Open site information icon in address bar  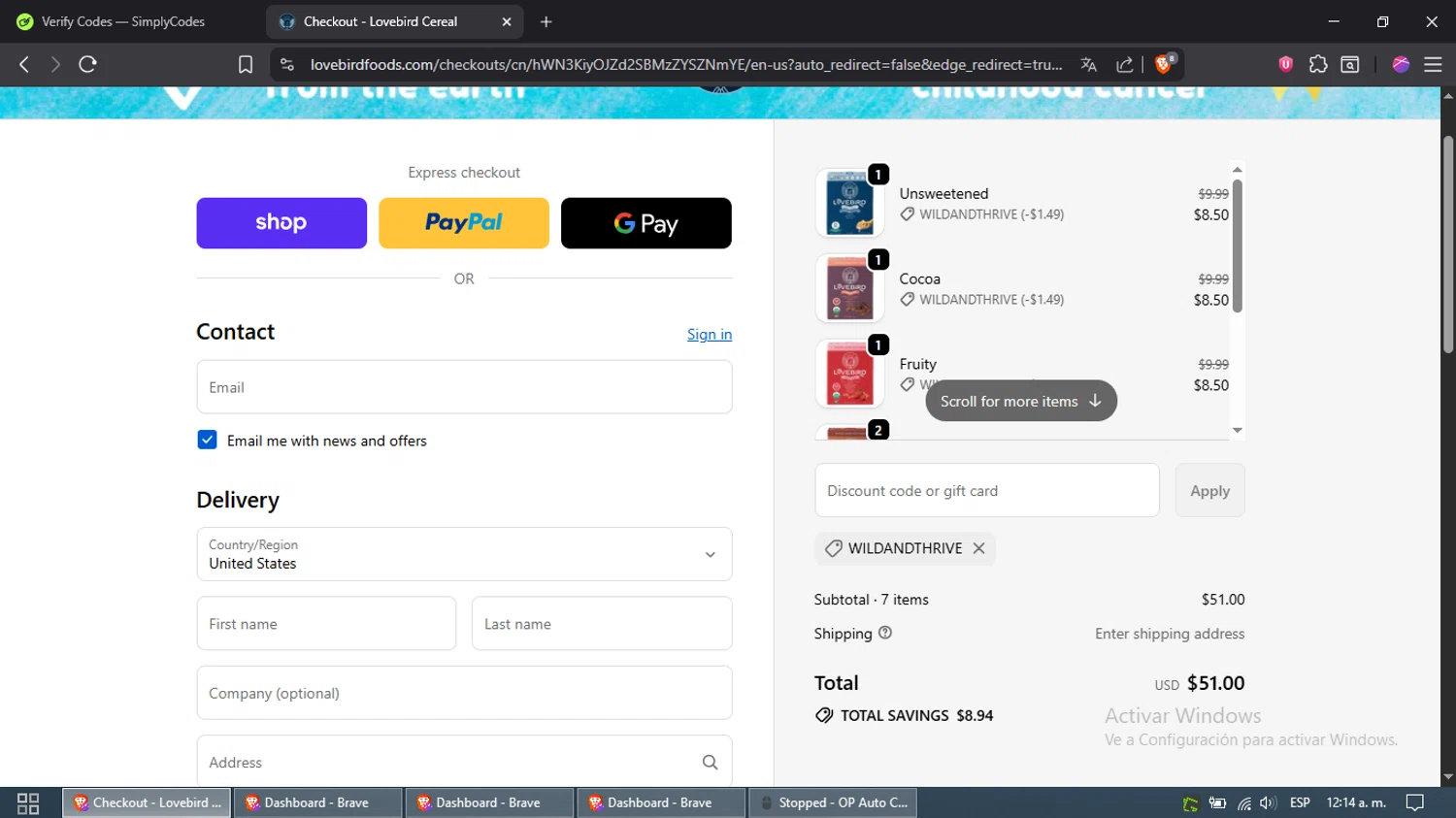coord(286,64)
